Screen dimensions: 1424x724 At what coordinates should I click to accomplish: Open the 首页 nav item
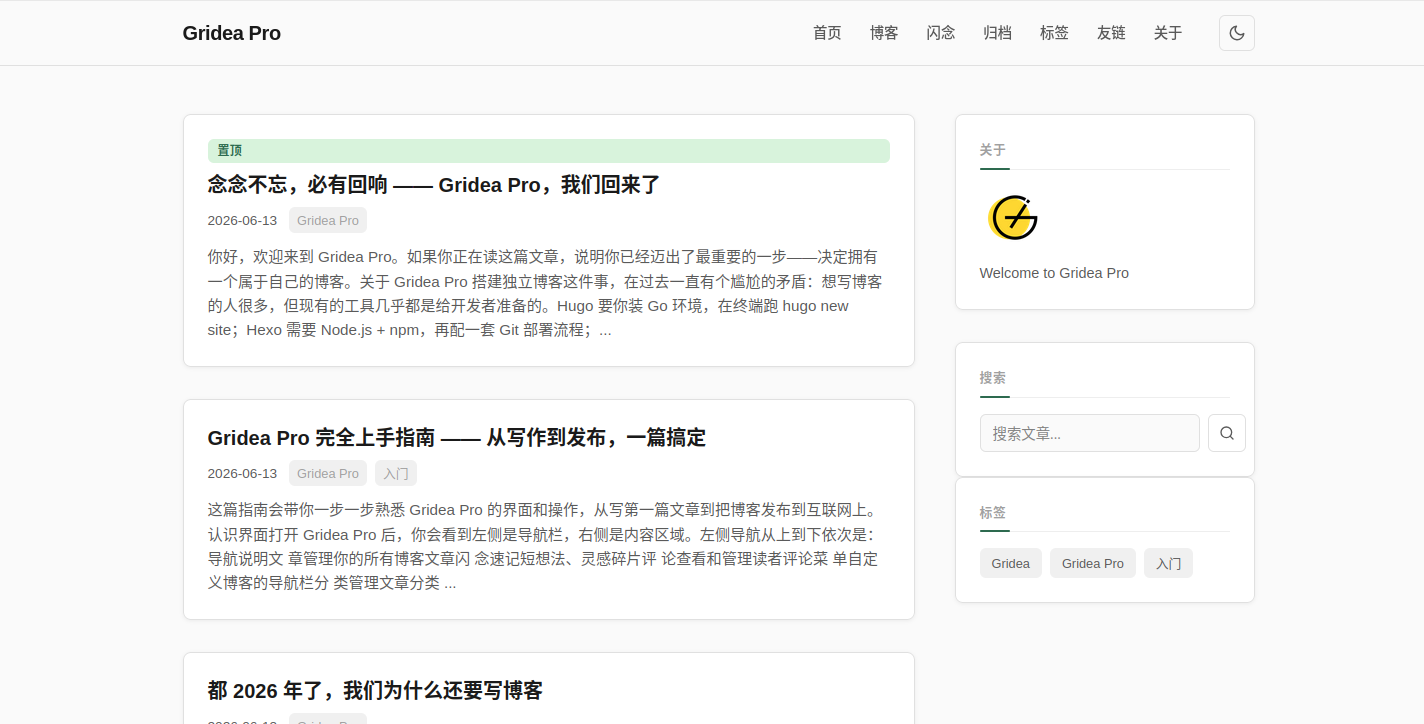827,33
